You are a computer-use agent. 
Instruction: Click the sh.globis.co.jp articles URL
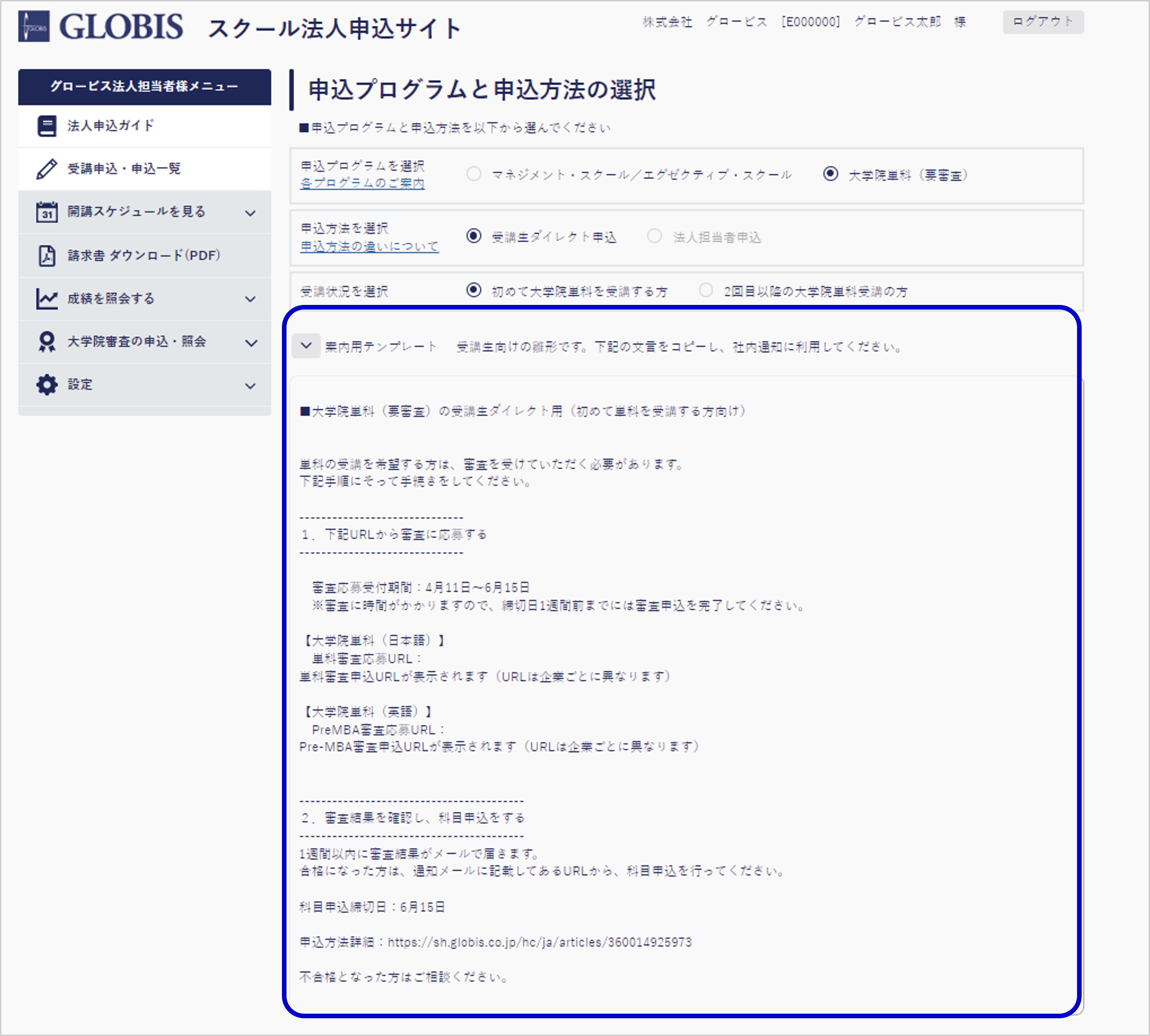[540, 943]
